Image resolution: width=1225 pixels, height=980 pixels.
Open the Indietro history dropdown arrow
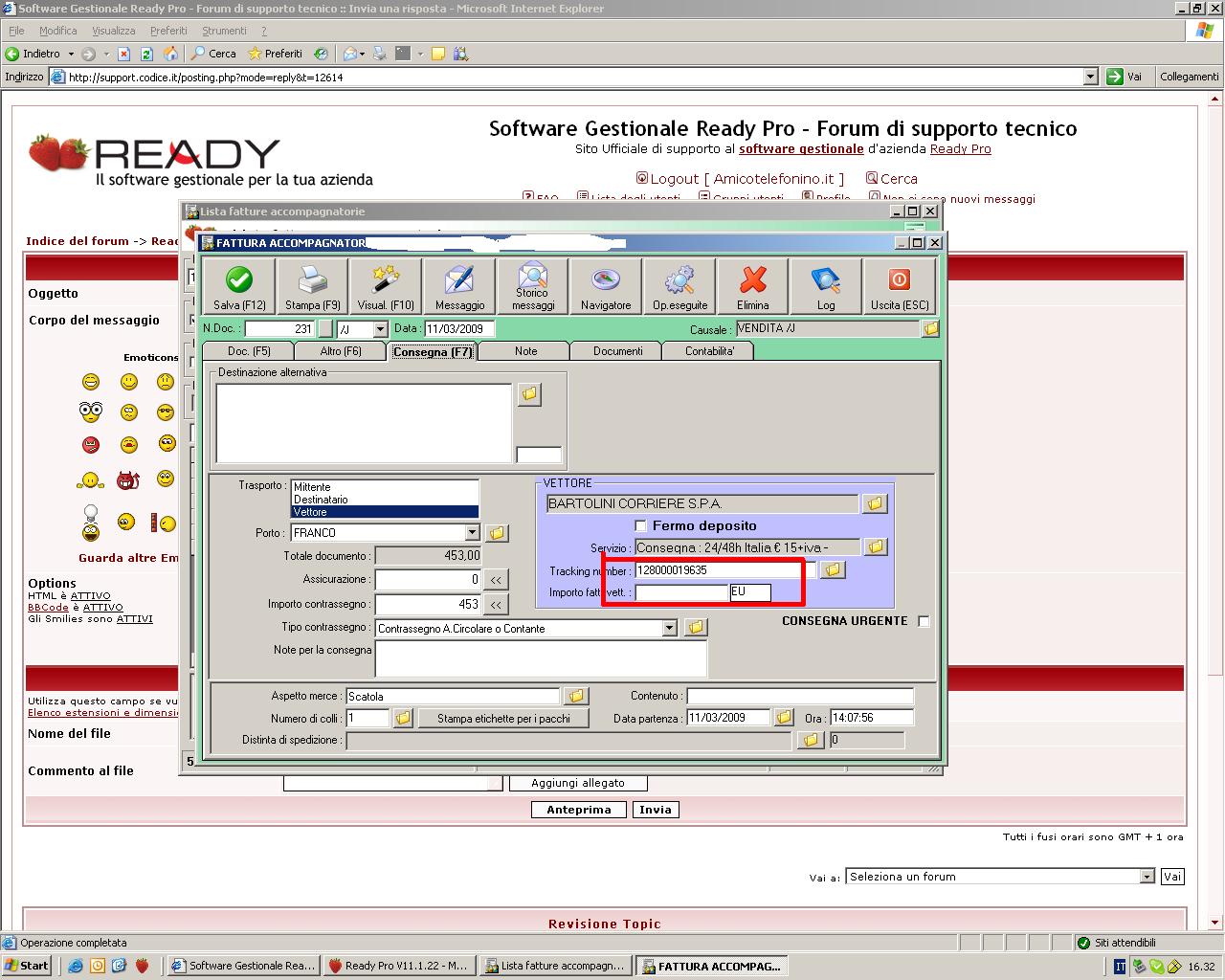tap(70, 54)
